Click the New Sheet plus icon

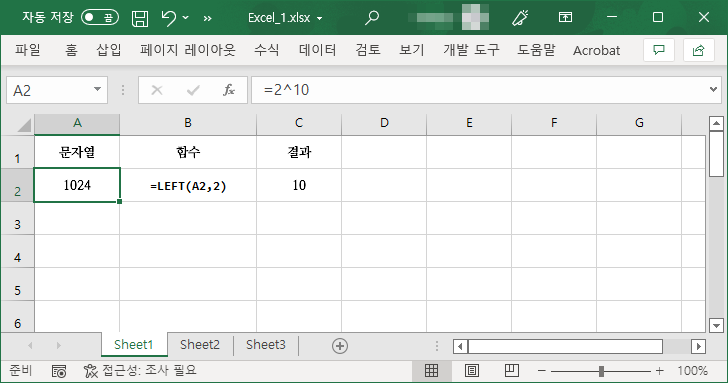[x=340, y=346]
